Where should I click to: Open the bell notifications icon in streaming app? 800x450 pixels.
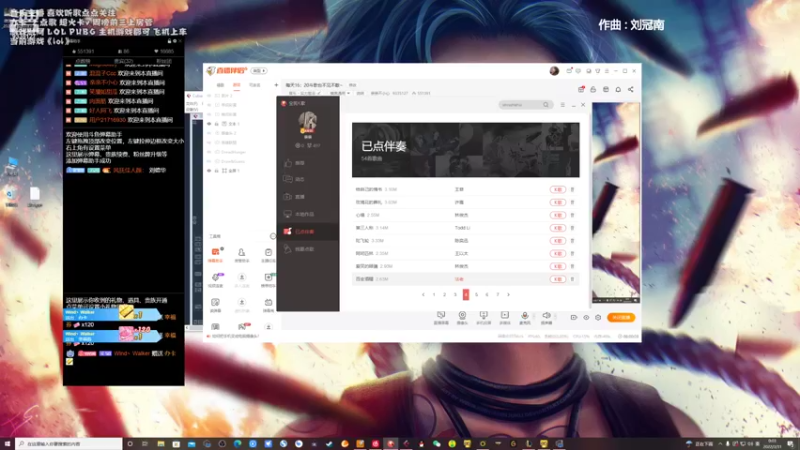click(x=618, y=89)
